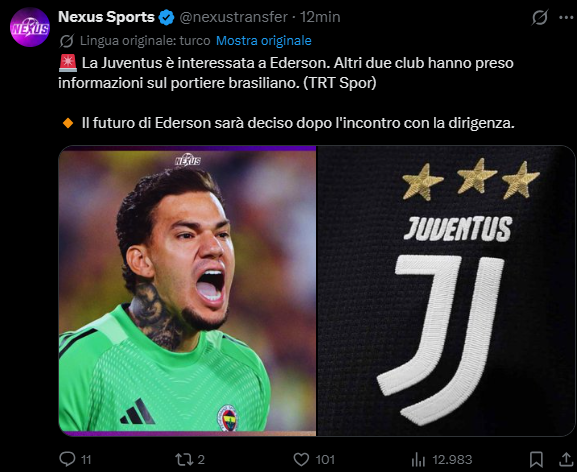577x472 pixels.
Task: Open the 12min timestamp link
Action: 320,17
